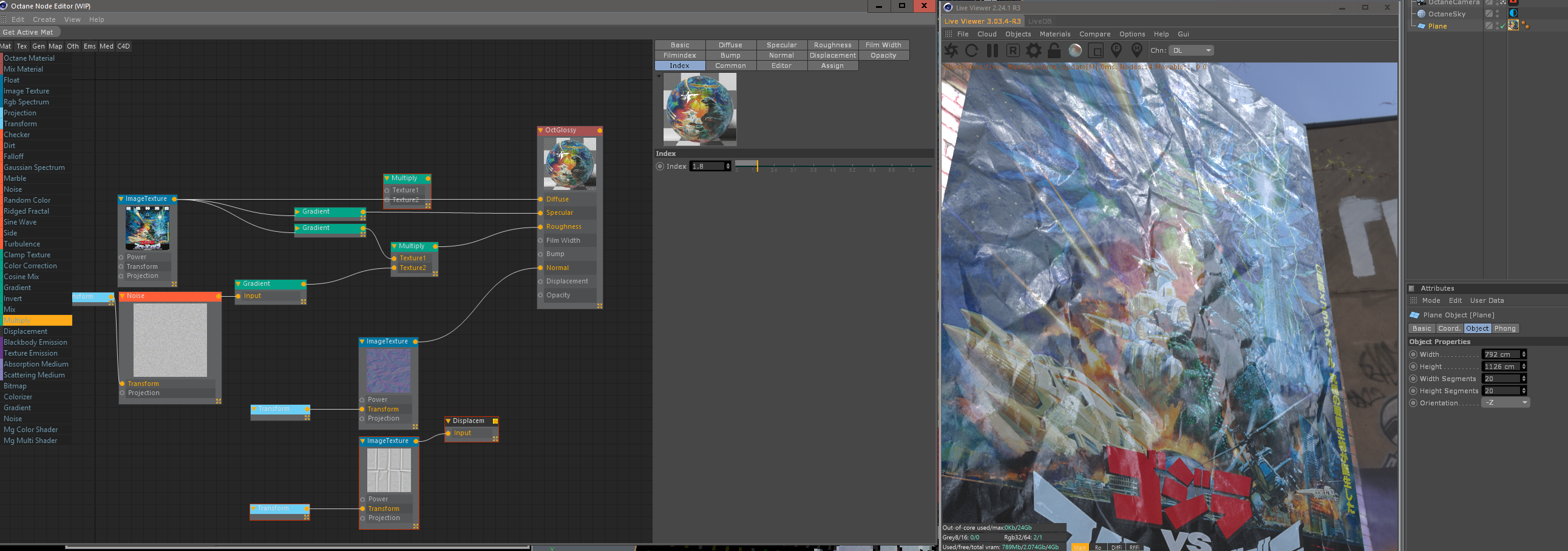
Task: Click the Plane Object icon in Attributes
Action: pos(1414,315)
